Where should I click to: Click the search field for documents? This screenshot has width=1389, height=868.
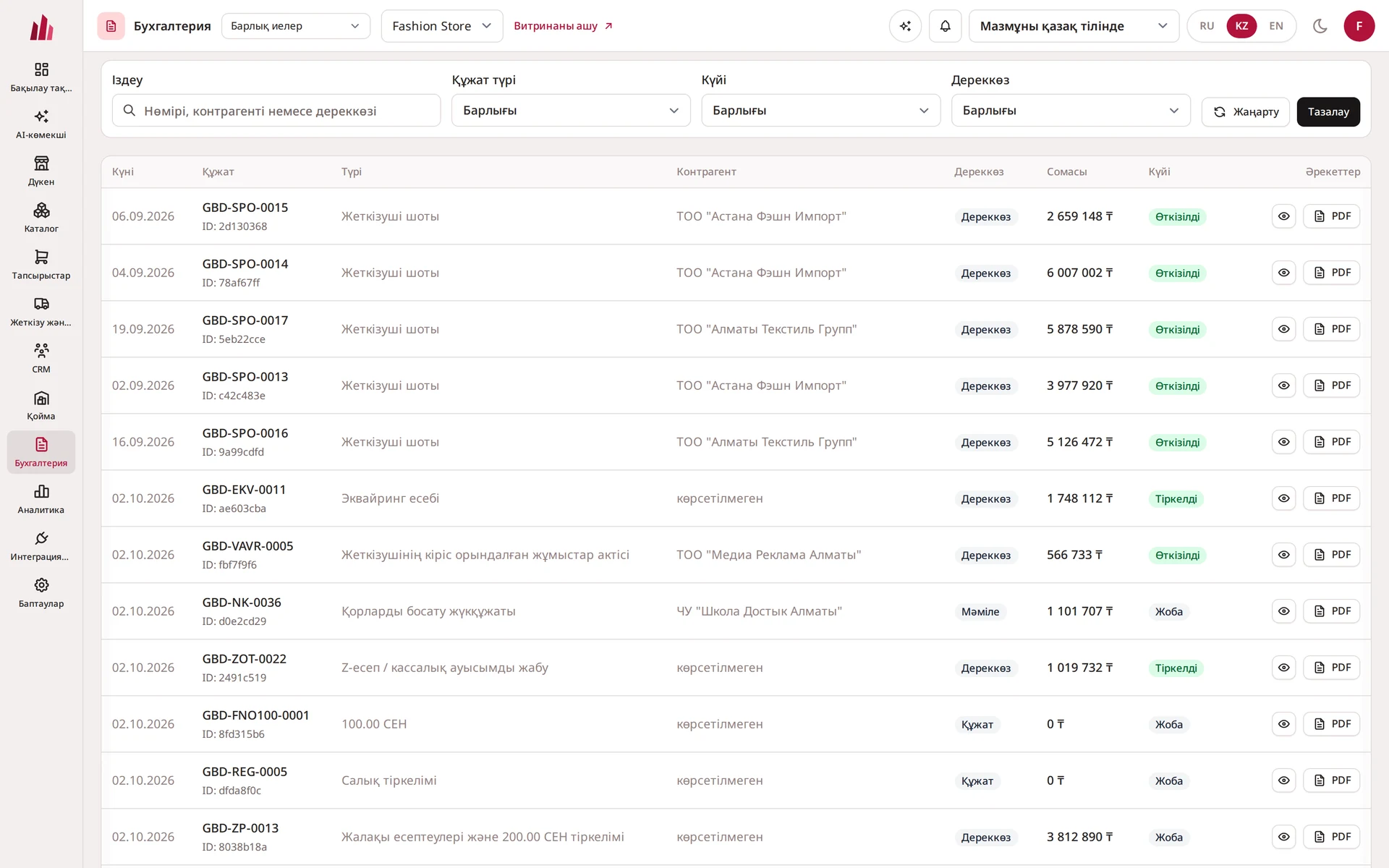point(276,111)
